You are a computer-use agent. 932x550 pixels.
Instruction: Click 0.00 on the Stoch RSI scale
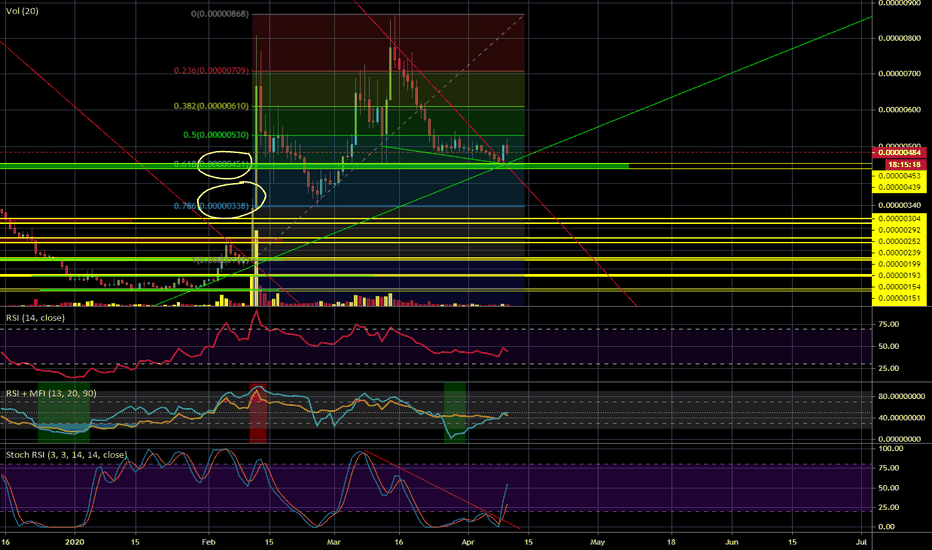coord(886,526)
